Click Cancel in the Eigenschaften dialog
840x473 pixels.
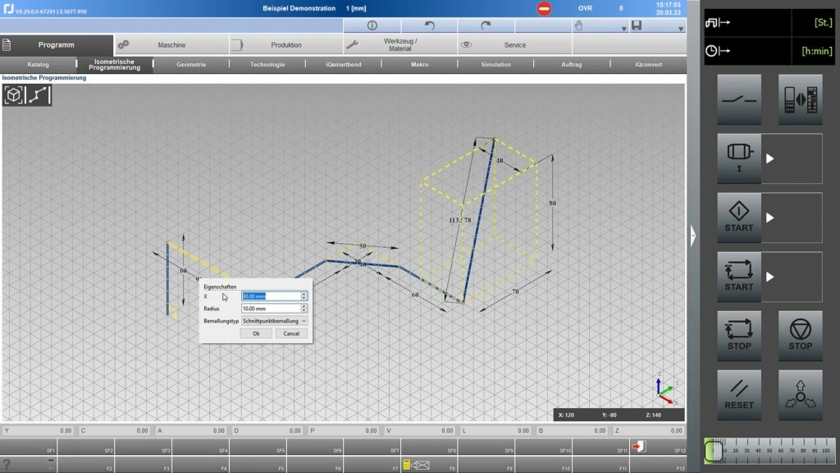pos(291,334)
